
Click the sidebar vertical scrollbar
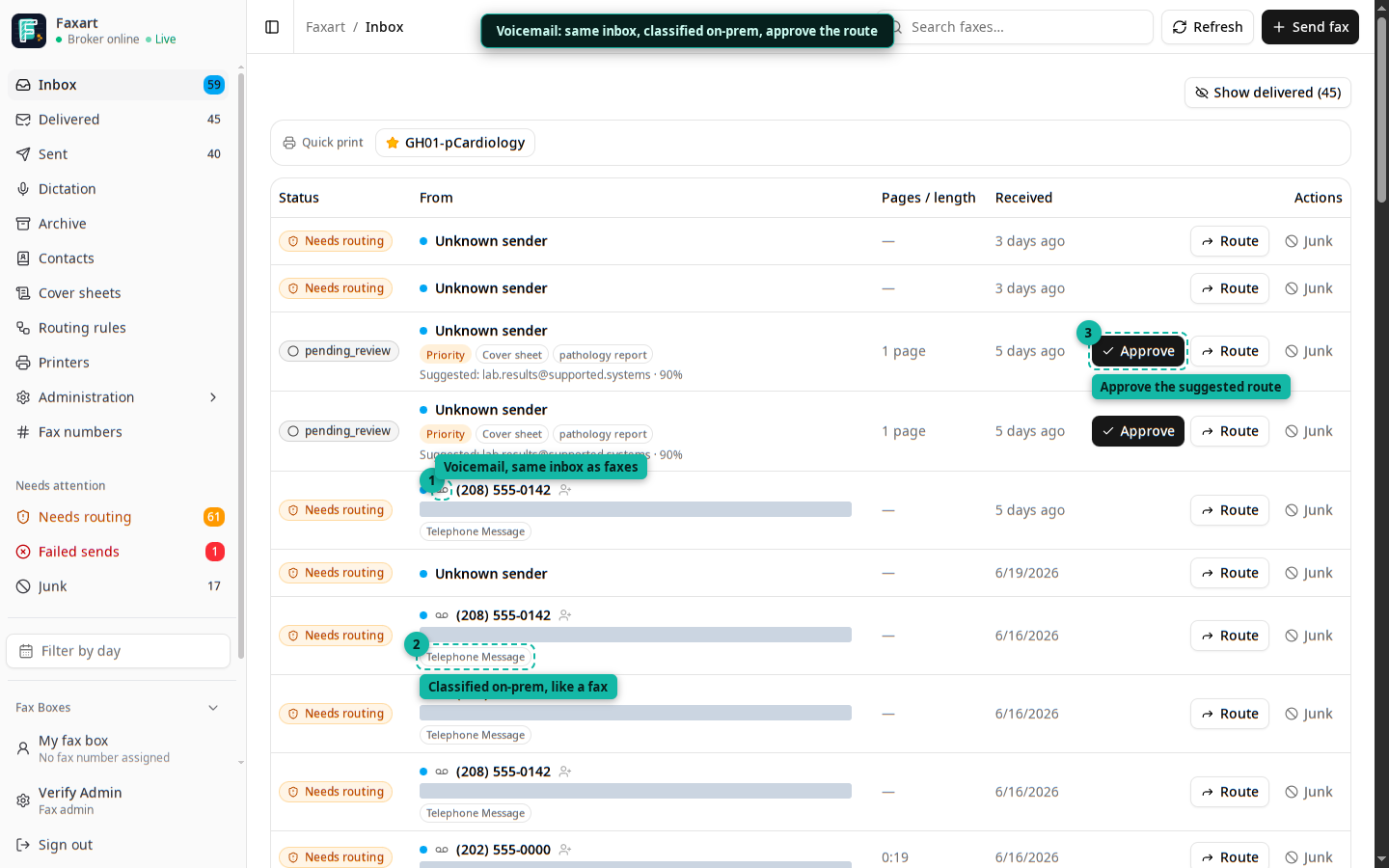point(241,366)
